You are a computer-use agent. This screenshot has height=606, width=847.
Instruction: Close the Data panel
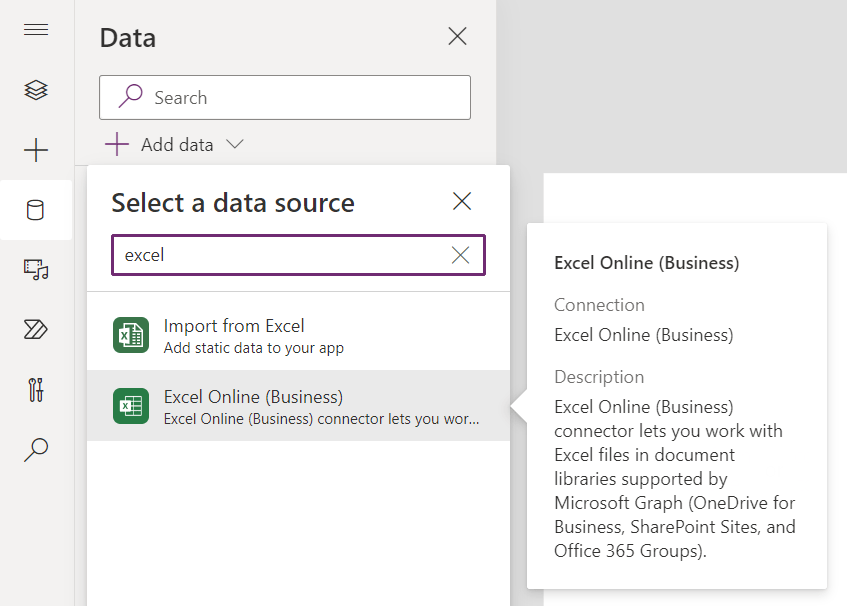pyautogui.click(x=457, y=37)
